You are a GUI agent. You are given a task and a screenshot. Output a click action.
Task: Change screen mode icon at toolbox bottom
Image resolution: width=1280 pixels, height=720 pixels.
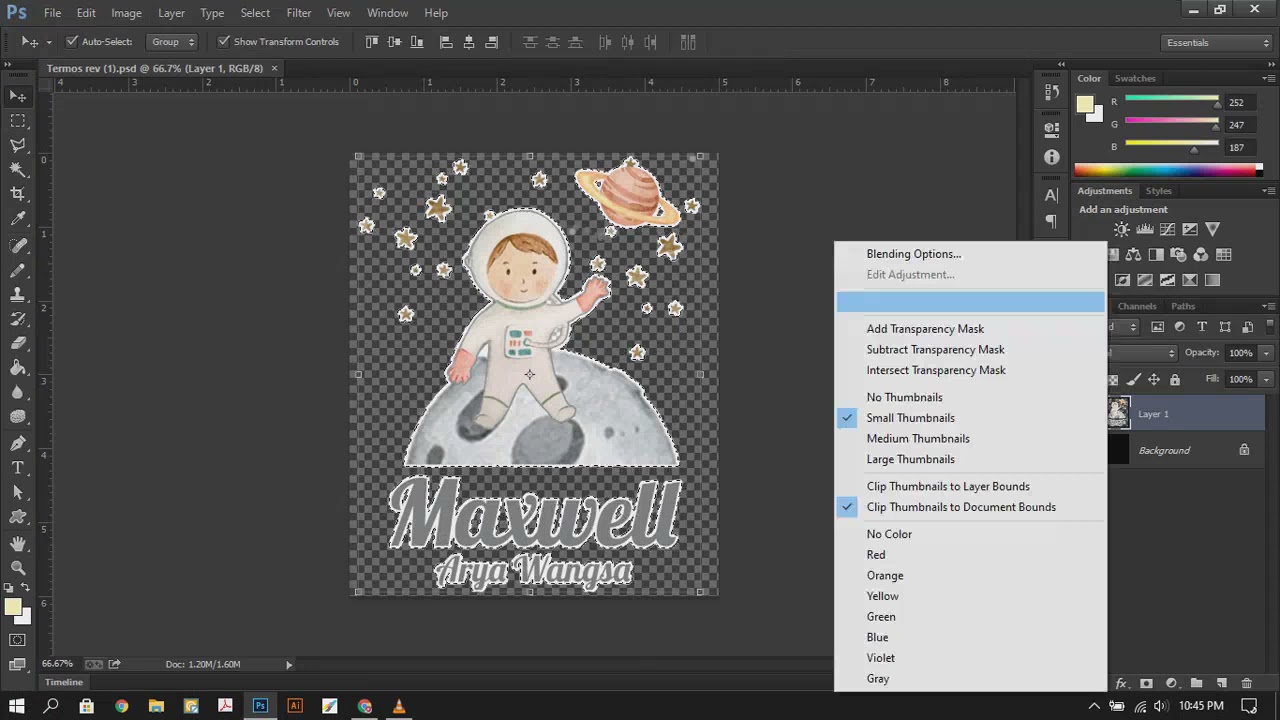18,664
